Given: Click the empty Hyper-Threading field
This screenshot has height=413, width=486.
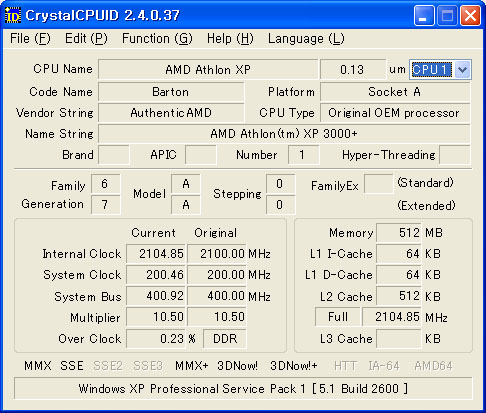Looking at the screenshot, I should (x=455, y=155).
